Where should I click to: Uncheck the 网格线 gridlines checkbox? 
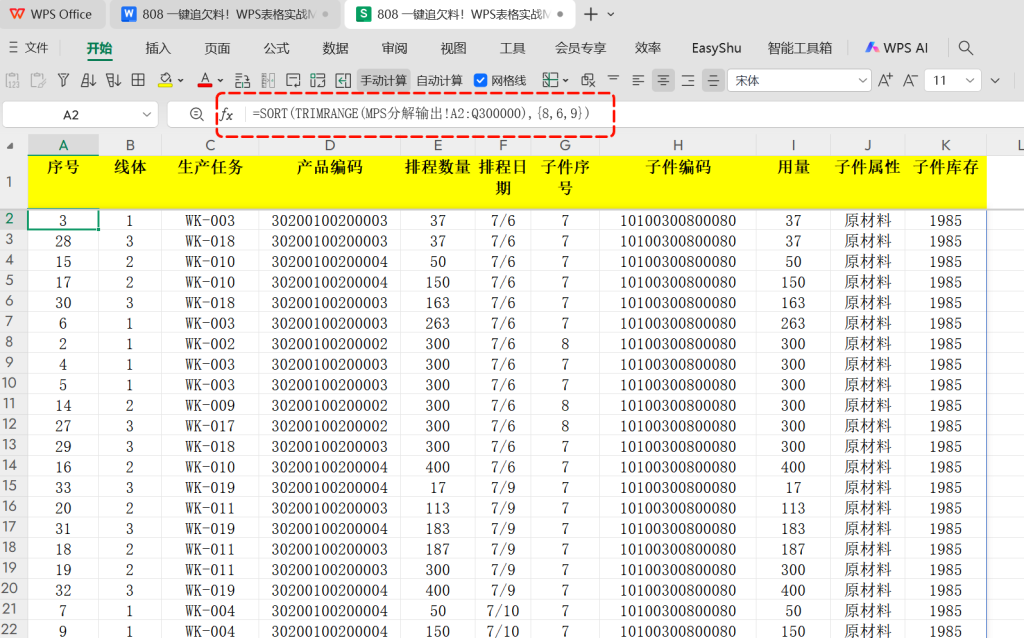(x=481, y=80)
